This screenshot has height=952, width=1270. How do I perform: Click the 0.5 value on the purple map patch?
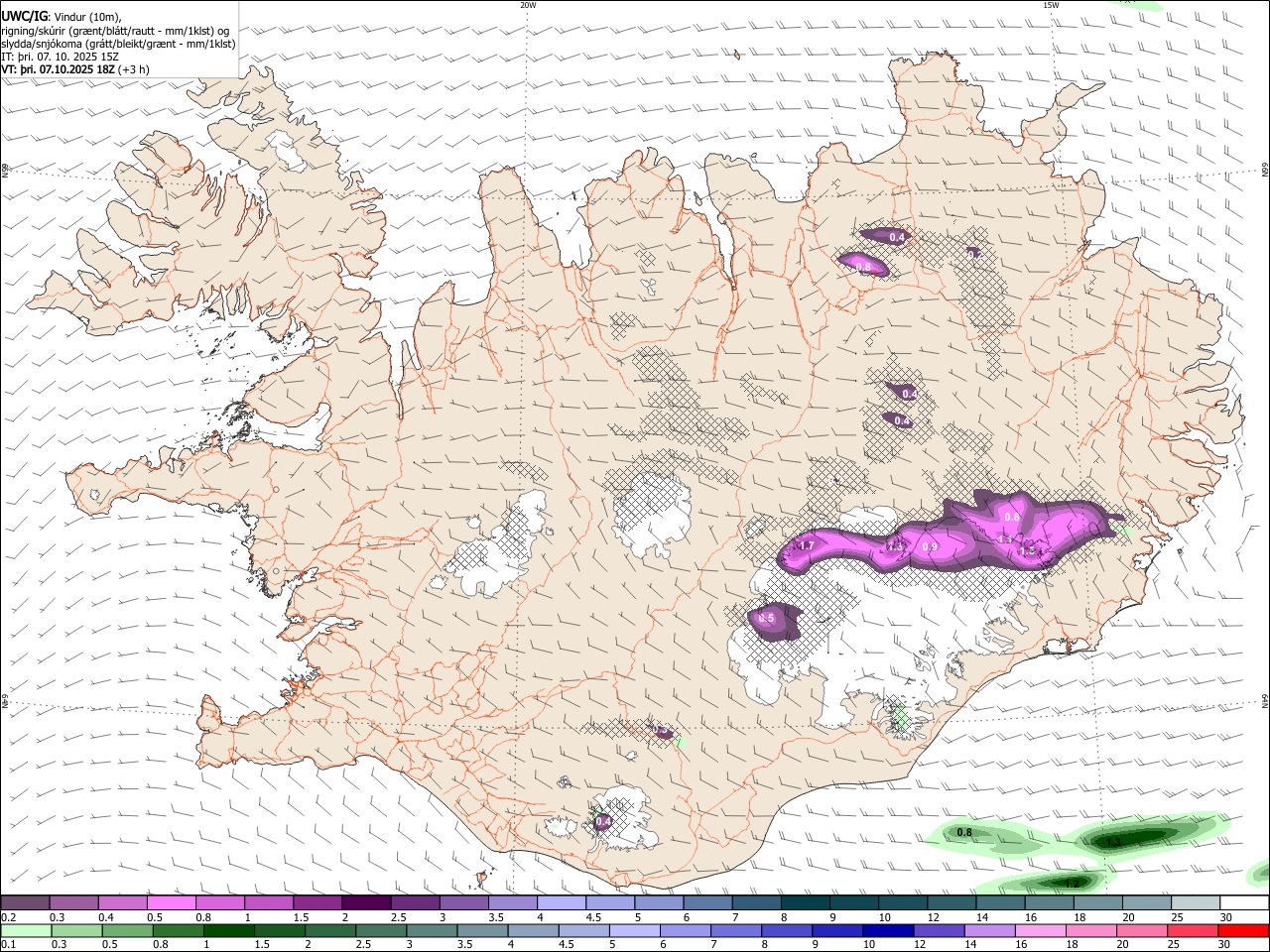click(766, 618)
